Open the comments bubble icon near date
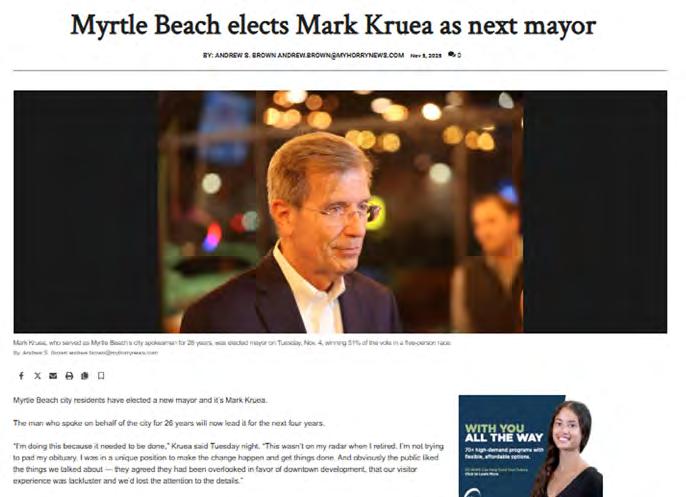686x497 pixels. [452, 55]
